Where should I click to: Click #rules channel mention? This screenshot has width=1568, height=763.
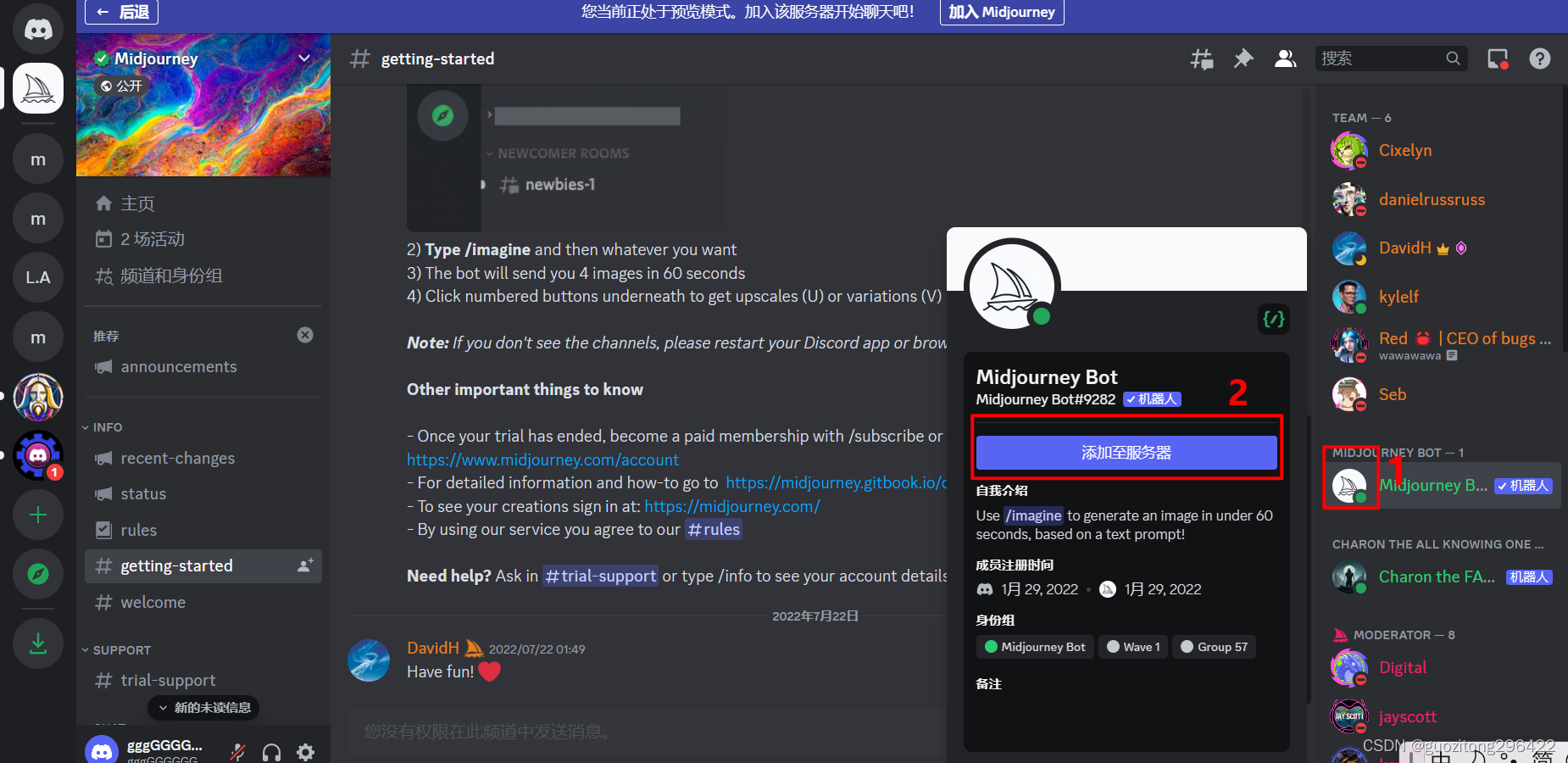tap(714, 529)
